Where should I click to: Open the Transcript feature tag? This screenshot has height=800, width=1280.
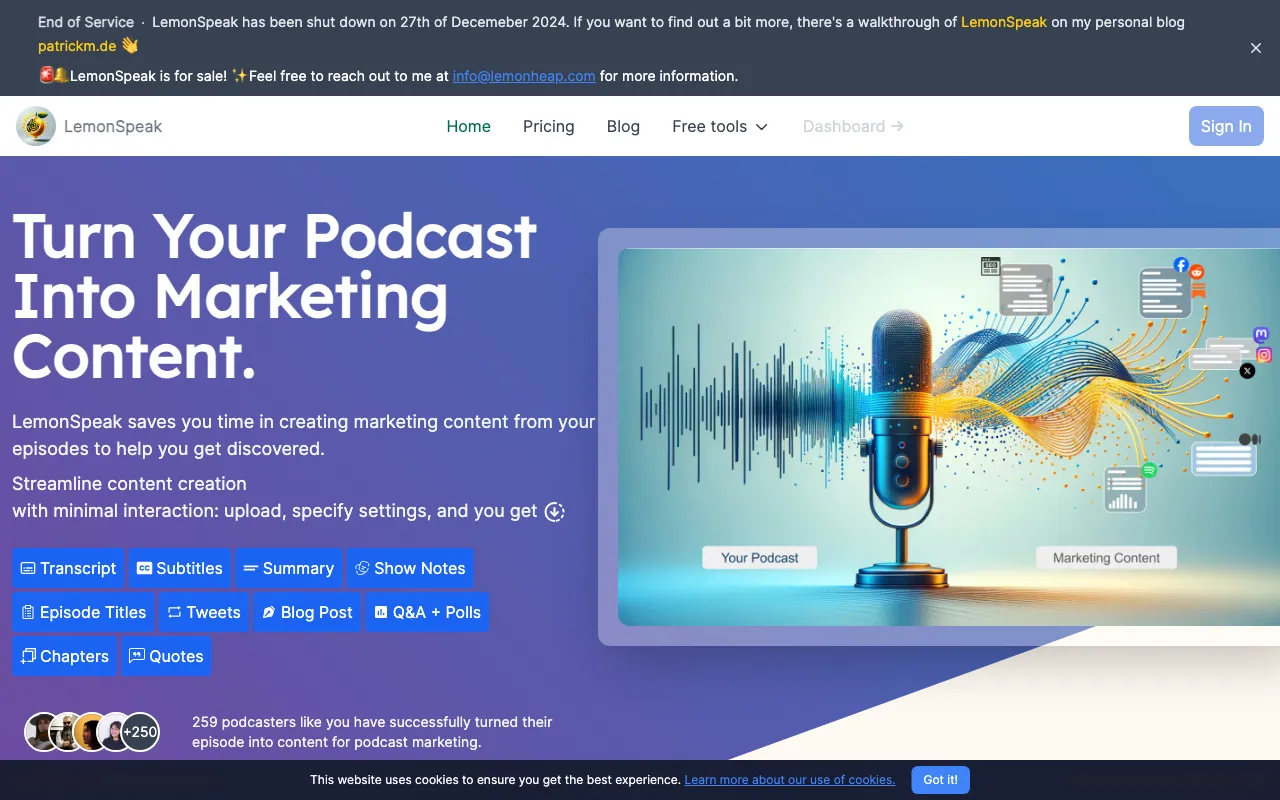click(x=68, y=568)
